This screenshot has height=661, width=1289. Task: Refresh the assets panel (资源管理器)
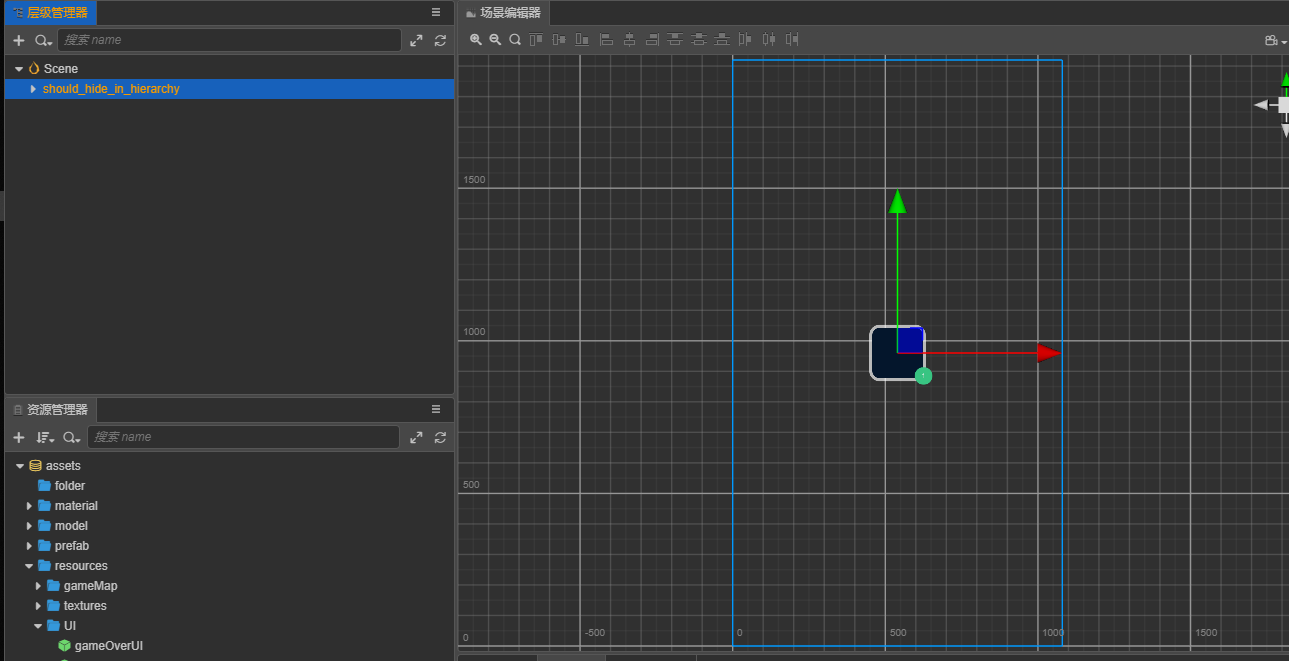(440, 437)
